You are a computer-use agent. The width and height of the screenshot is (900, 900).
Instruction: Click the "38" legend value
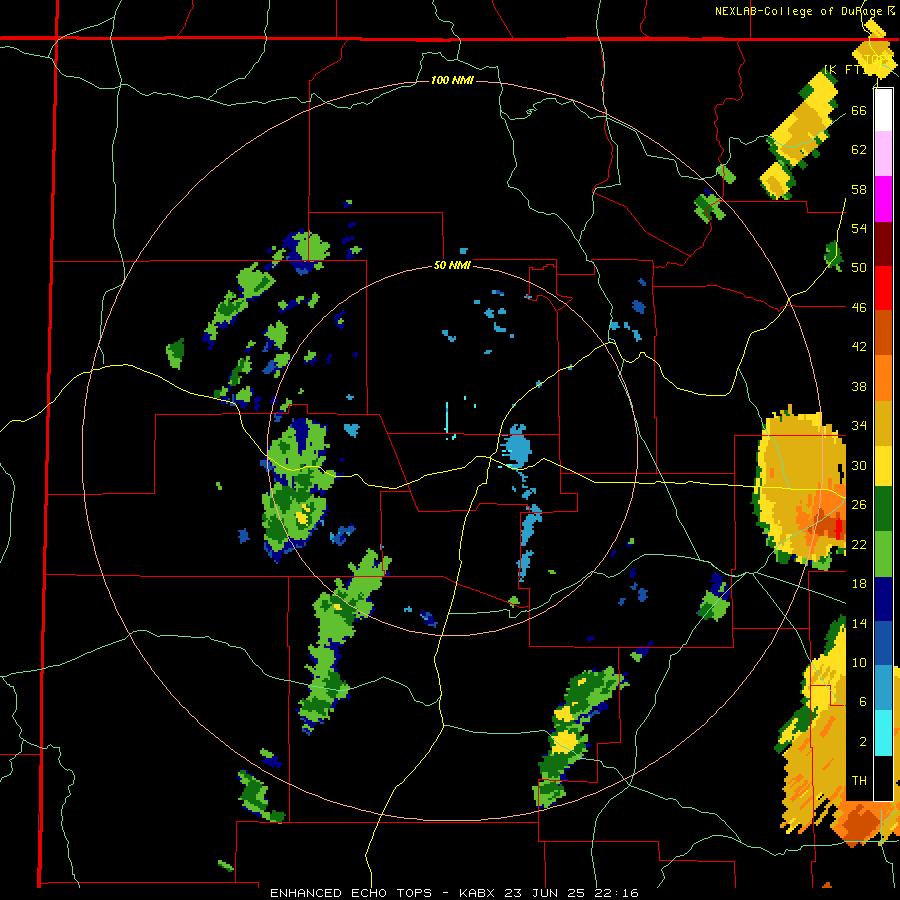click(x=859, y=387)
